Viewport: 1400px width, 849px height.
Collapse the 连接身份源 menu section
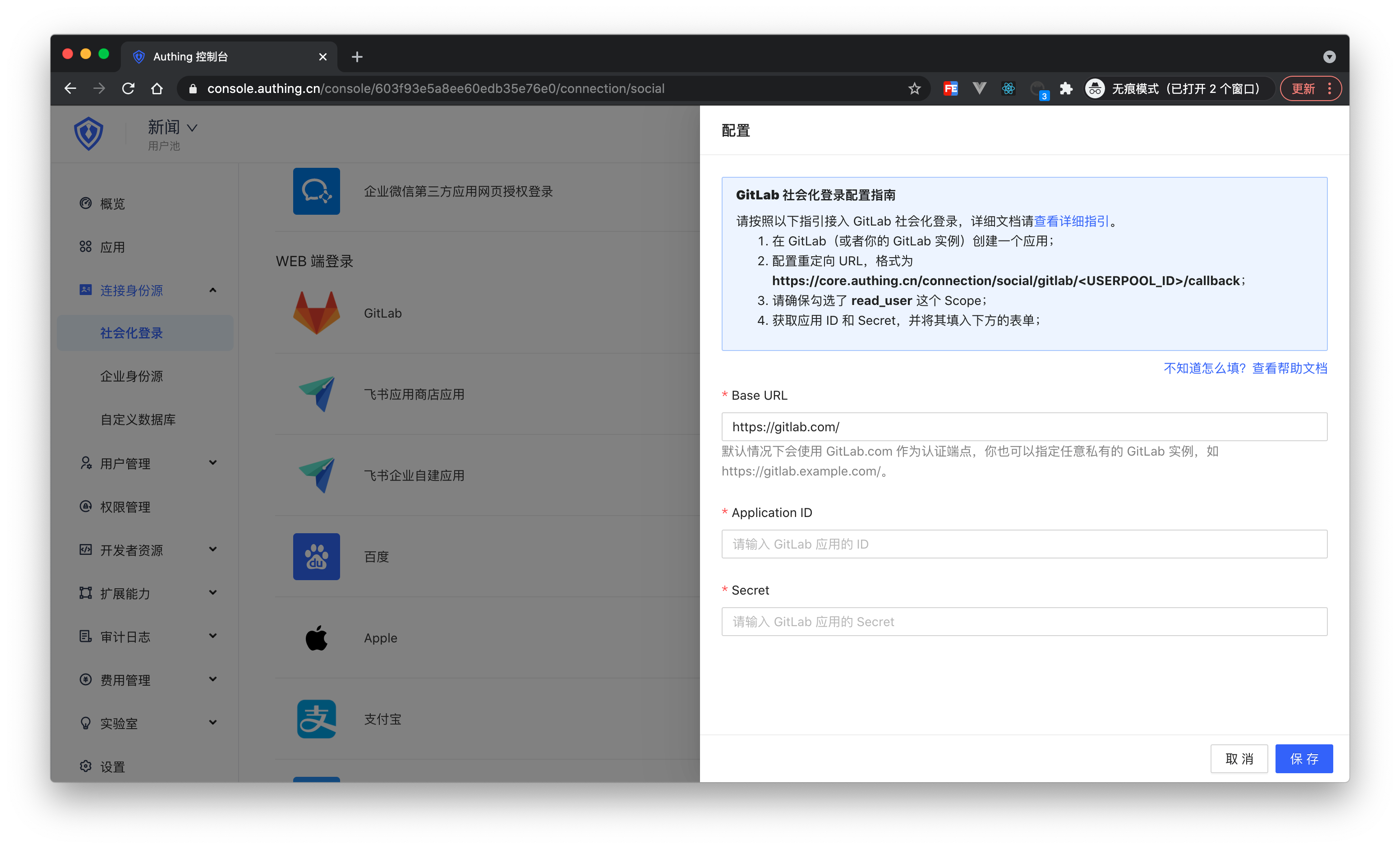pyautogui.click(x=212, y=291)
